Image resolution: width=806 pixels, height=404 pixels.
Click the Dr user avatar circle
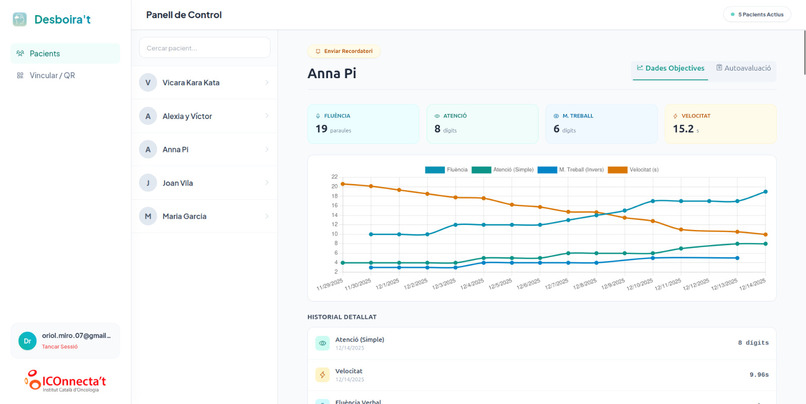(27, 341)
